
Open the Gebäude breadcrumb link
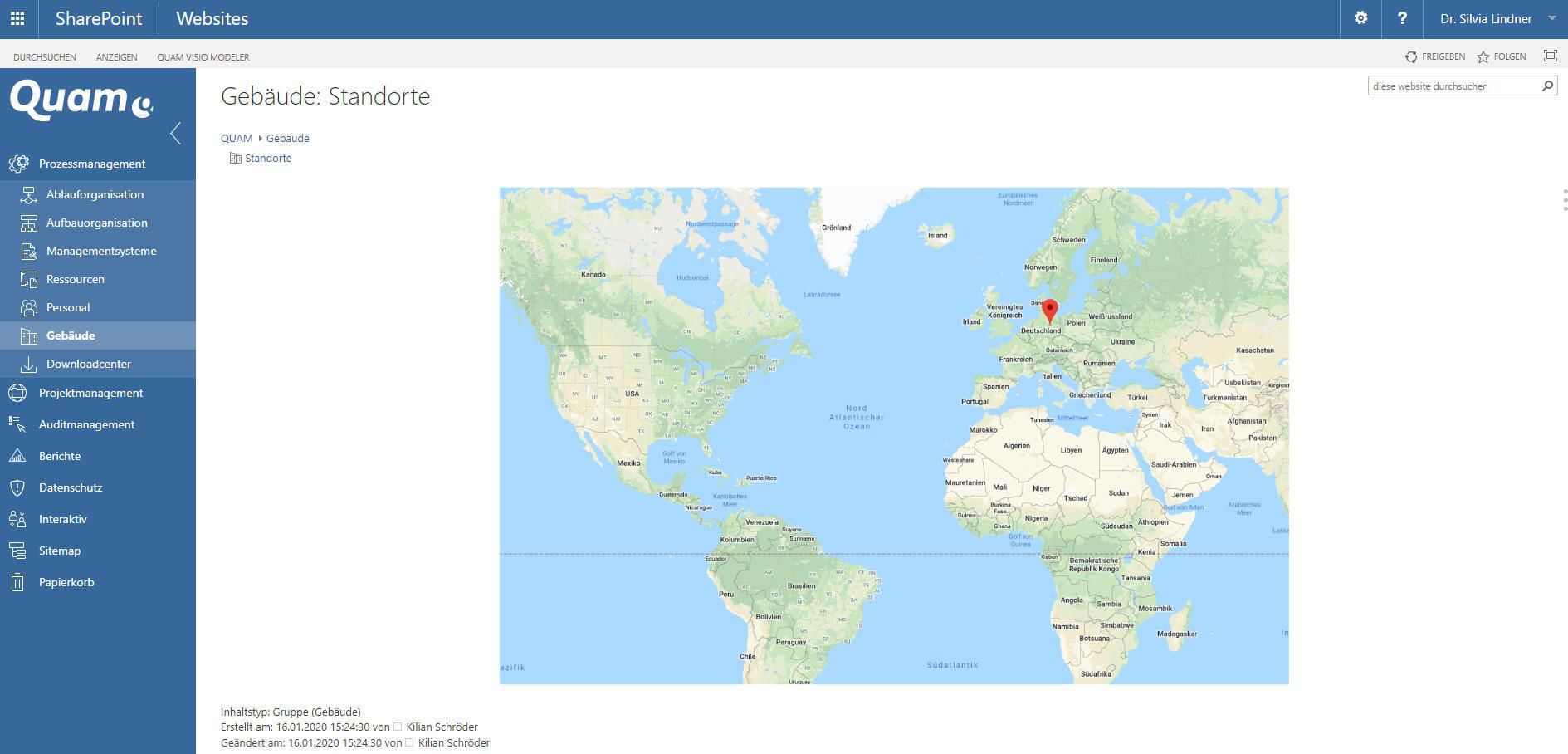(288, 138)
